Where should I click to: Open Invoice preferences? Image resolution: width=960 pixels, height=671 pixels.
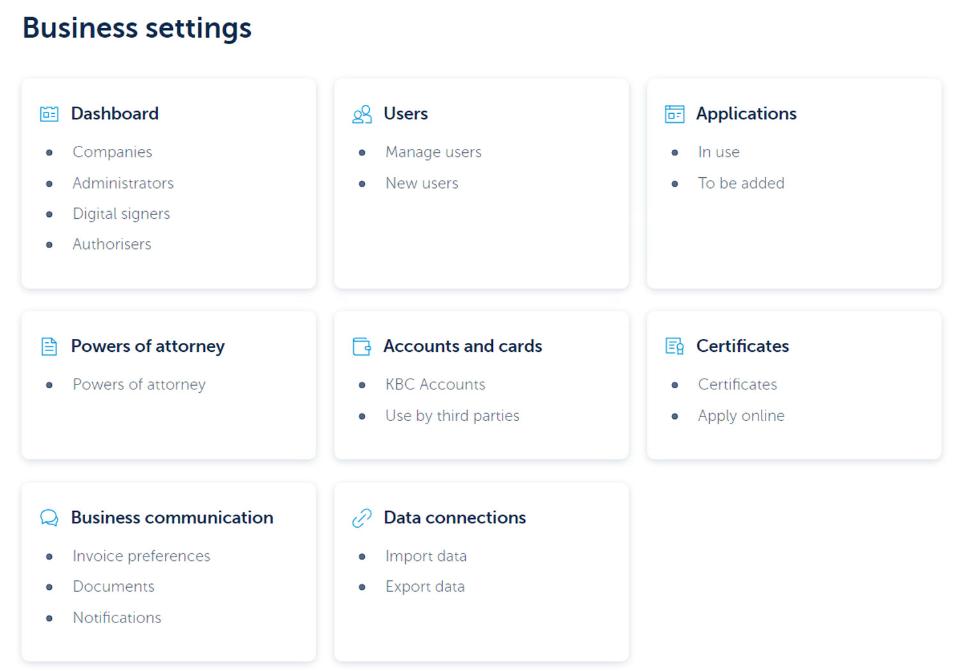141,556
